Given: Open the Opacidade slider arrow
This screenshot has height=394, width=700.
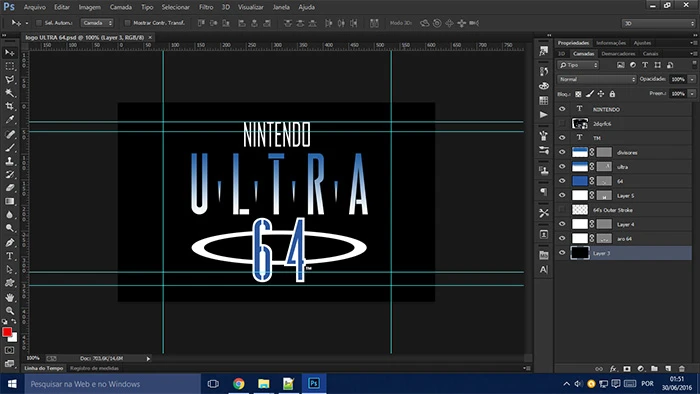Looking at the screenshot, I should point(692,79).
